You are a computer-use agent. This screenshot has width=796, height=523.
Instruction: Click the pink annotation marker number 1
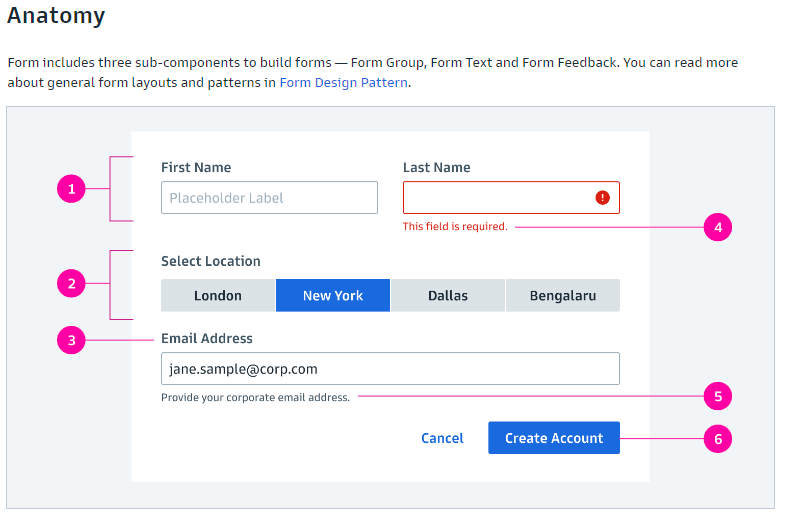point(71,188)
